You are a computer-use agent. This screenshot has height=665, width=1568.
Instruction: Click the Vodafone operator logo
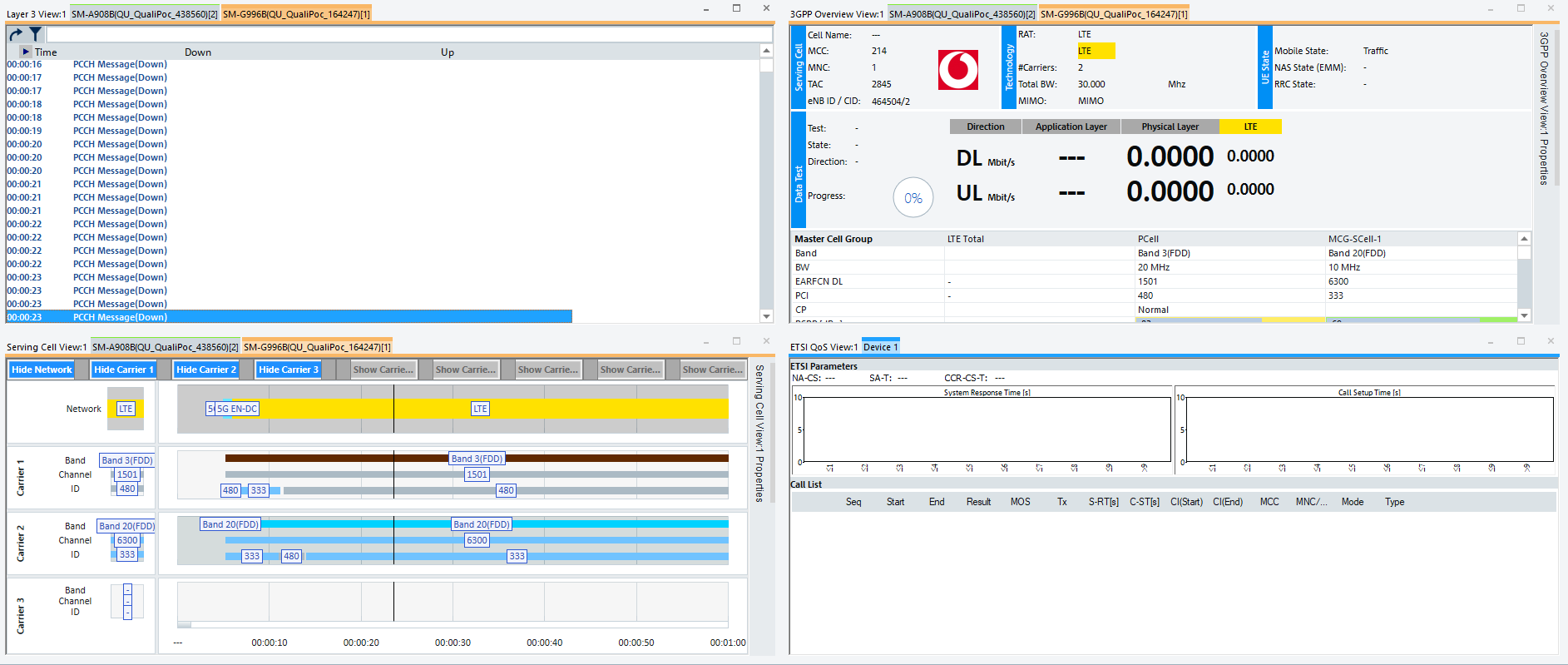[x=958, y=70]
